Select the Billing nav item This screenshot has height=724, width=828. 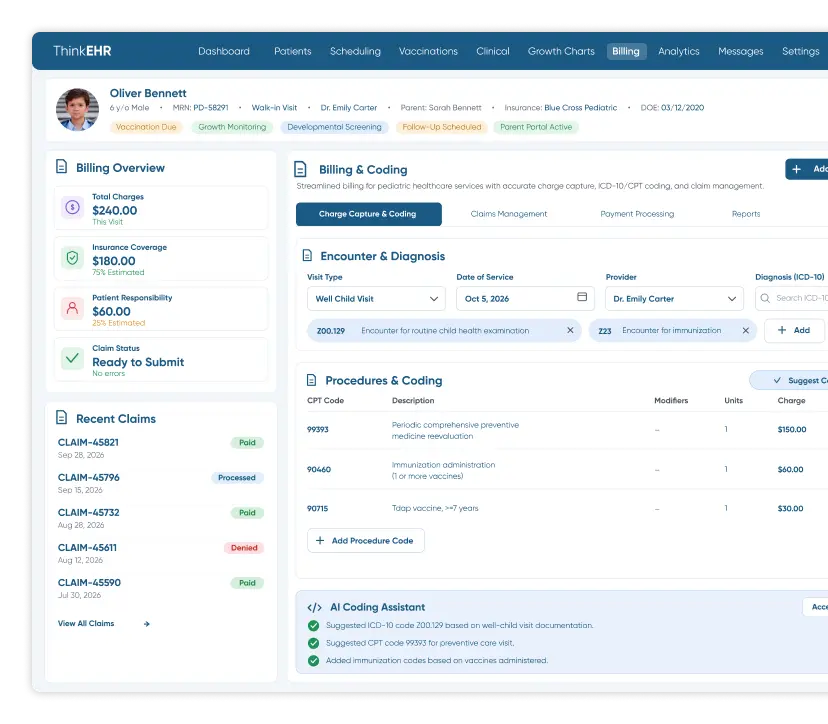point(626,51)
